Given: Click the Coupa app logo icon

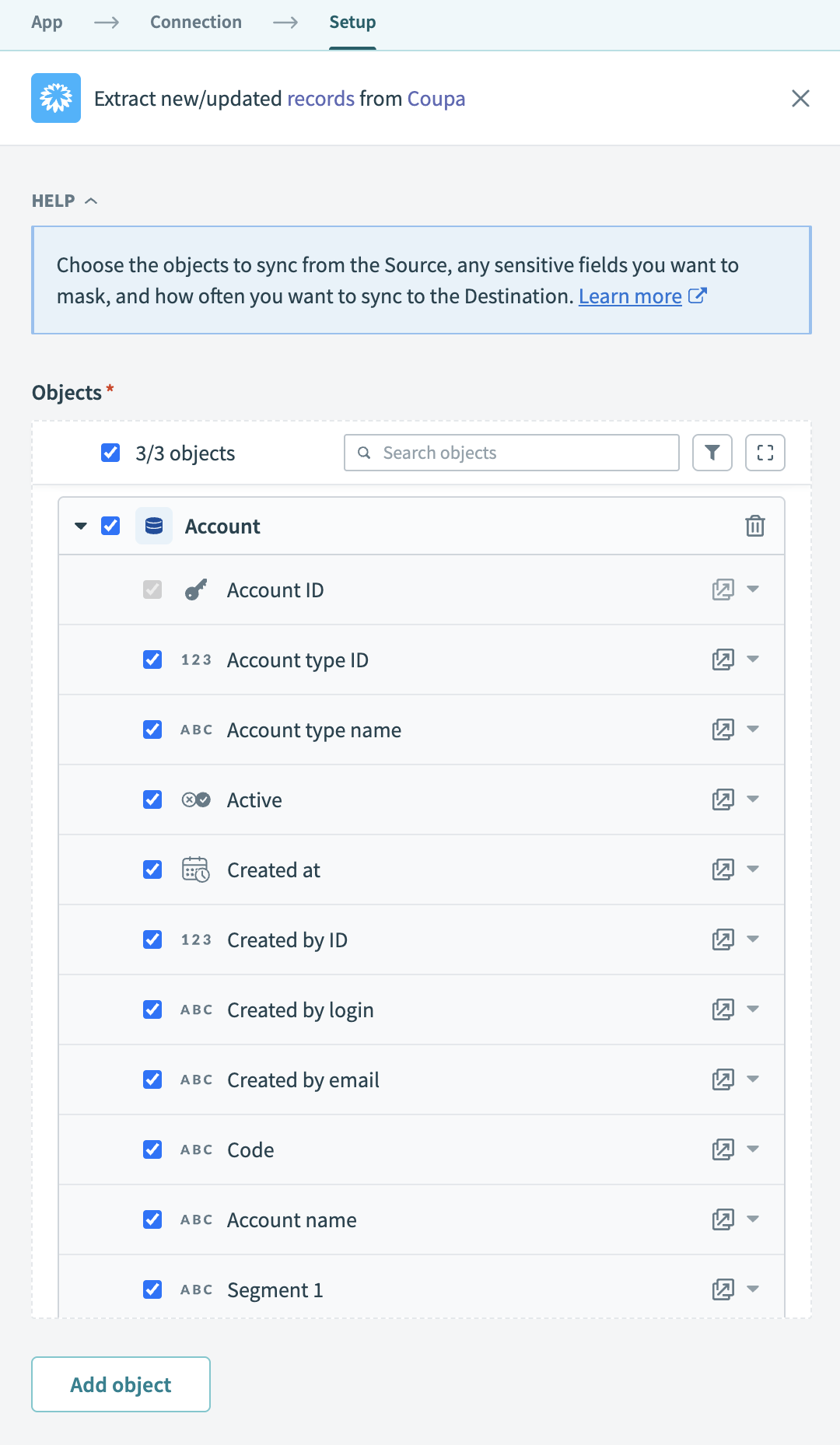Looking at the screenshot, I should [x=56, y=98].
